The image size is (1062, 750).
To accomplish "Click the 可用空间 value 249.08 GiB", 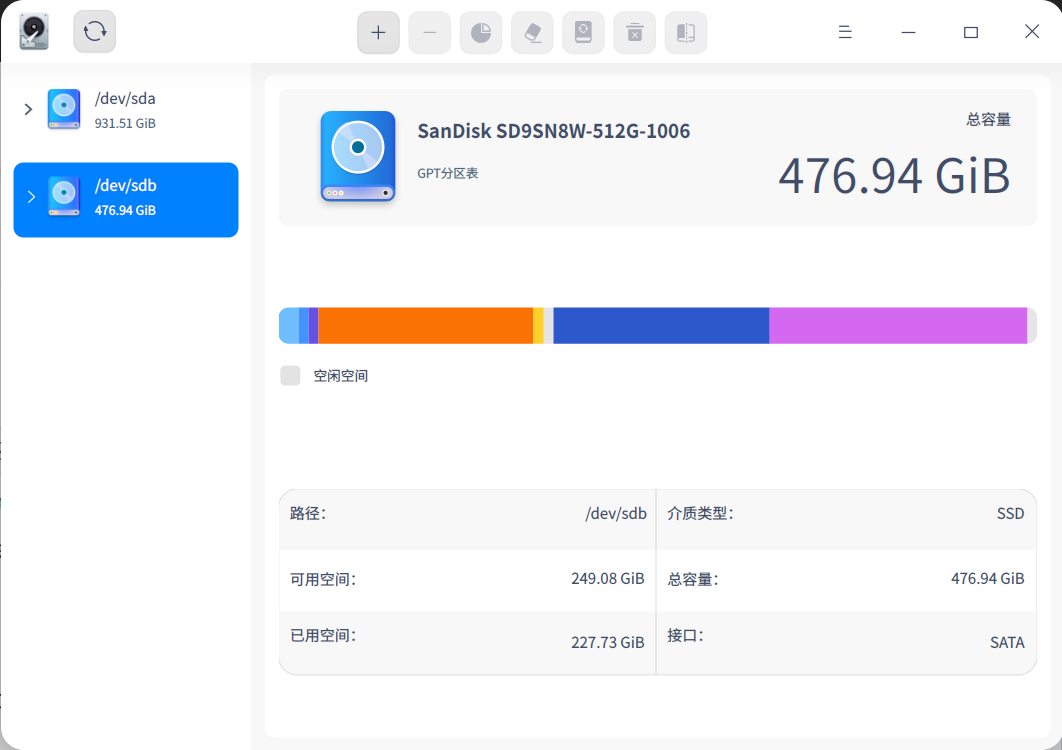I will pyautogui.click(x=607, y=578).
